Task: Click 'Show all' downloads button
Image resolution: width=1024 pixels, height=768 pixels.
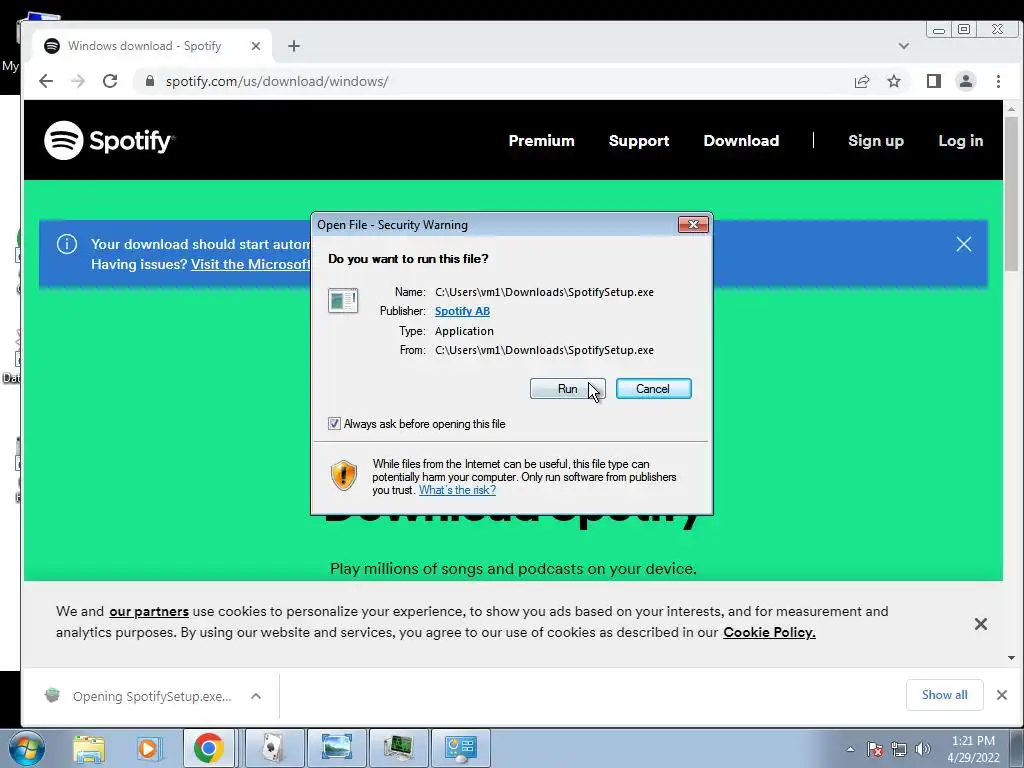Action: point(944,695)
